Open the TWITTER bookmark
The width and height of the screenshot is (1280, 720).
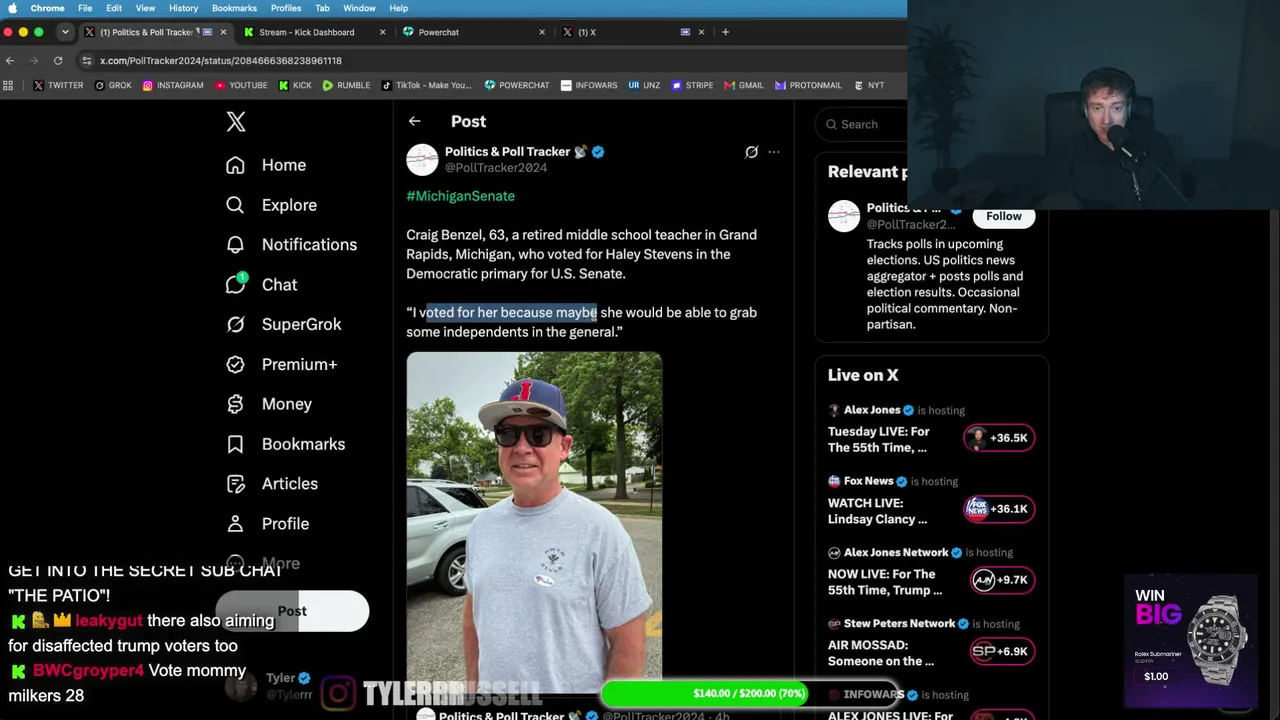(x=58, y=85)
